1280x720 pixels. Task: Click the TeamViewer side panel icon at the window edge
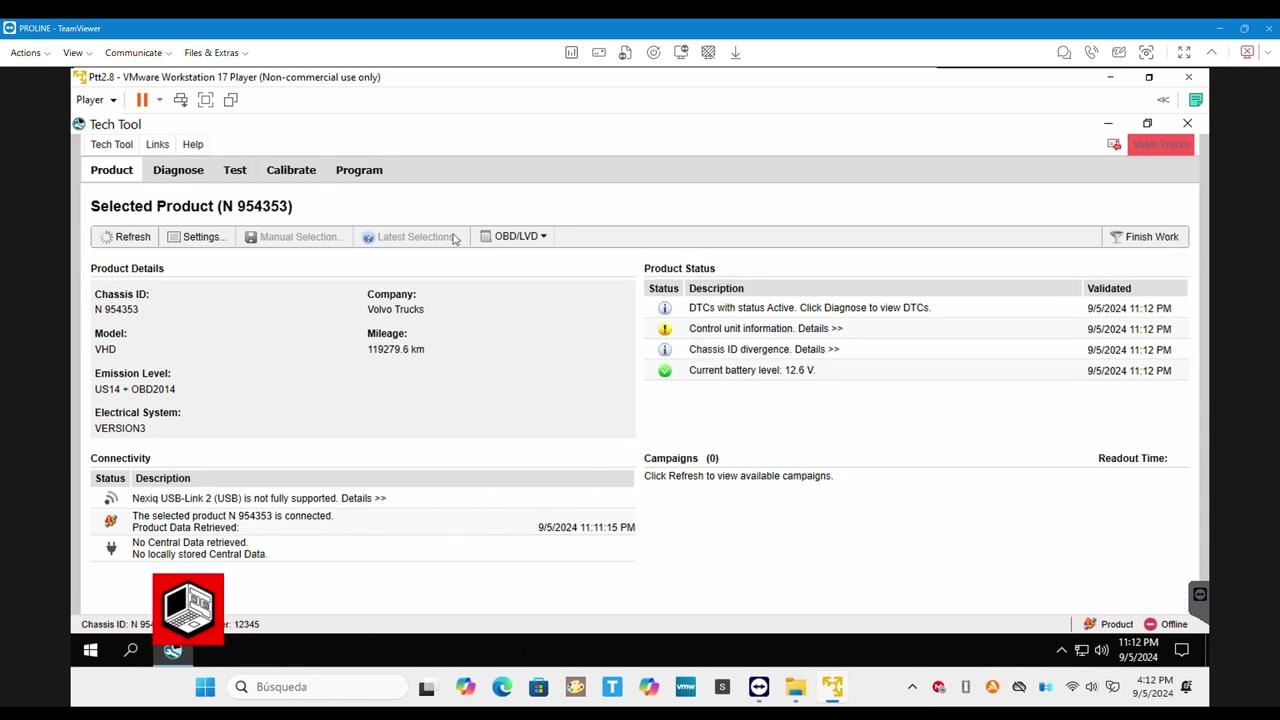pyautogui.click(x=1200, y=595)
